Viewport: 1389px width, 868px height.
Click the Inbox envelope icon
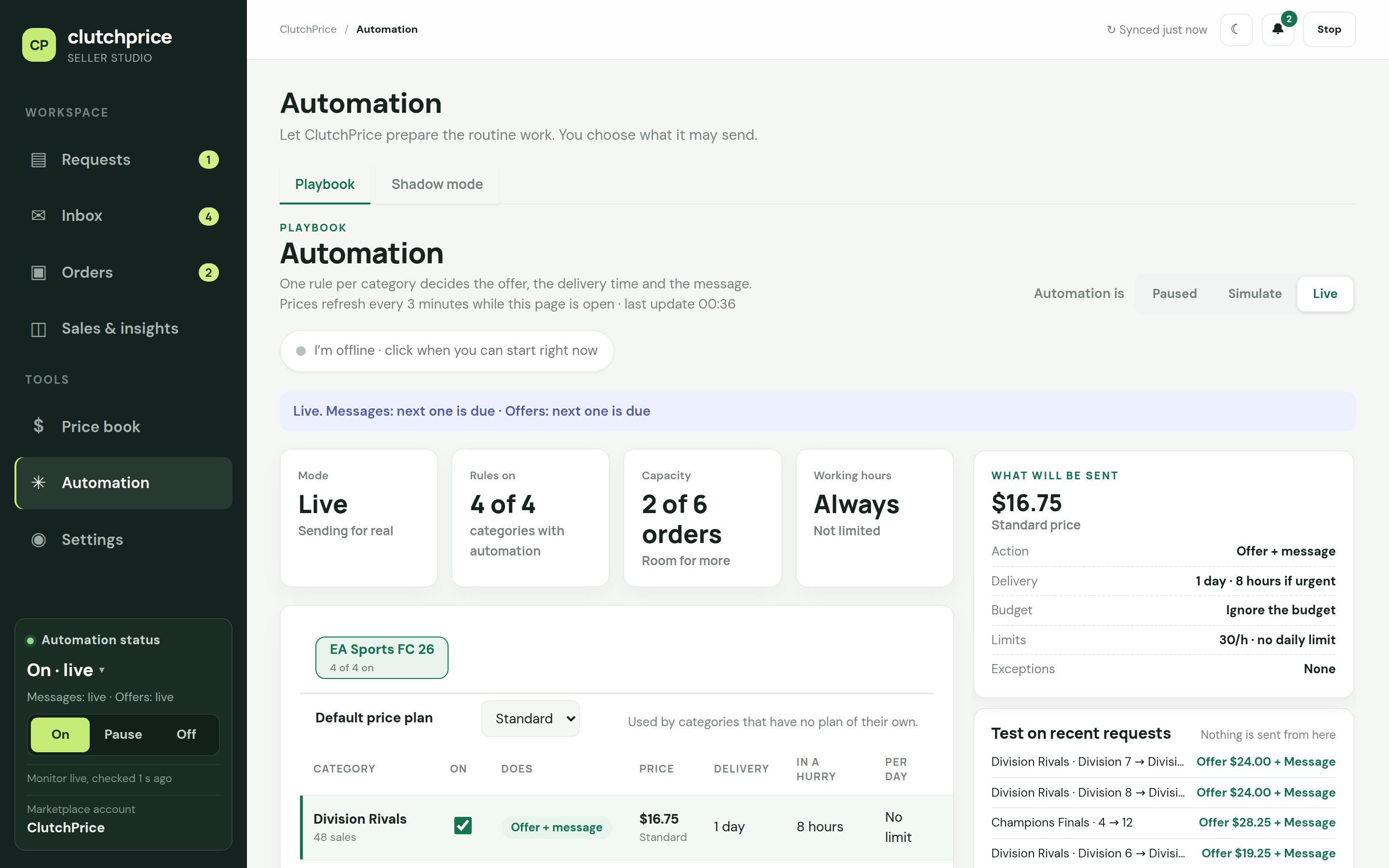(x=39, y=216)
